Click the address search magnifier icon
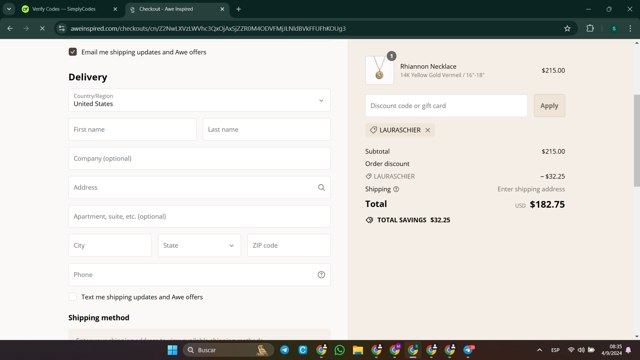 coord(321,187)
